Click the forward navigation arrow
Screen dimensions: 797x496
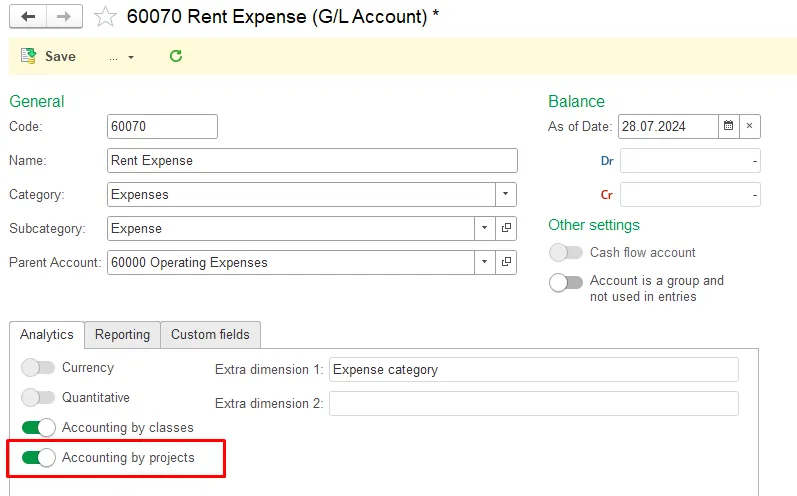64,16
